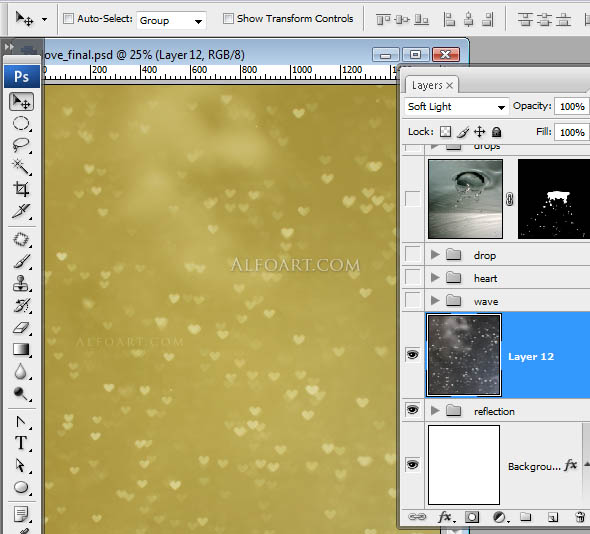Select the Notes tool
This screenshot has width=590, height=534.
coord(21,514)
